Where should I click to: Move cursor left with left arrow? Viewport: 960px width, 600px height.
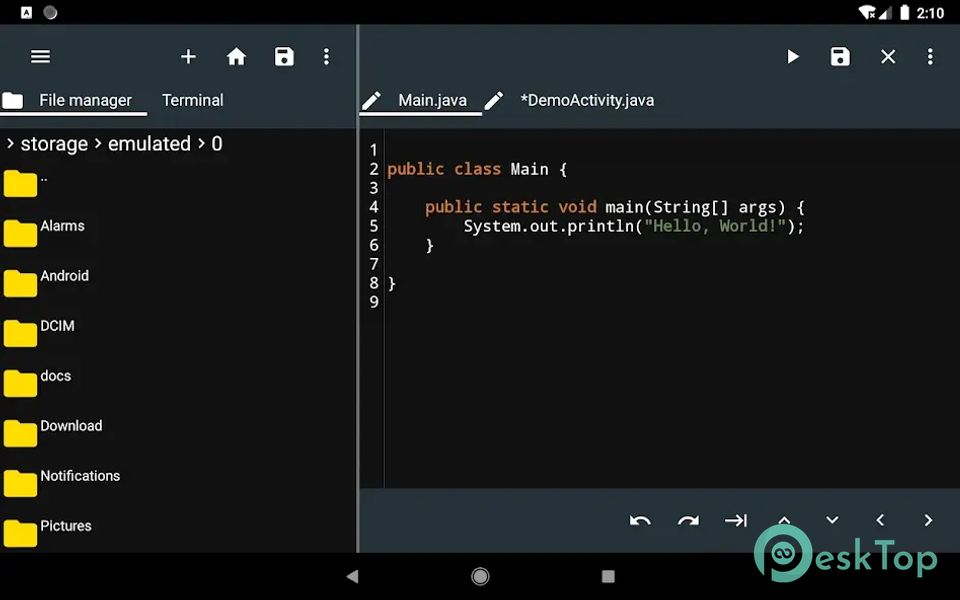point(880,520)
